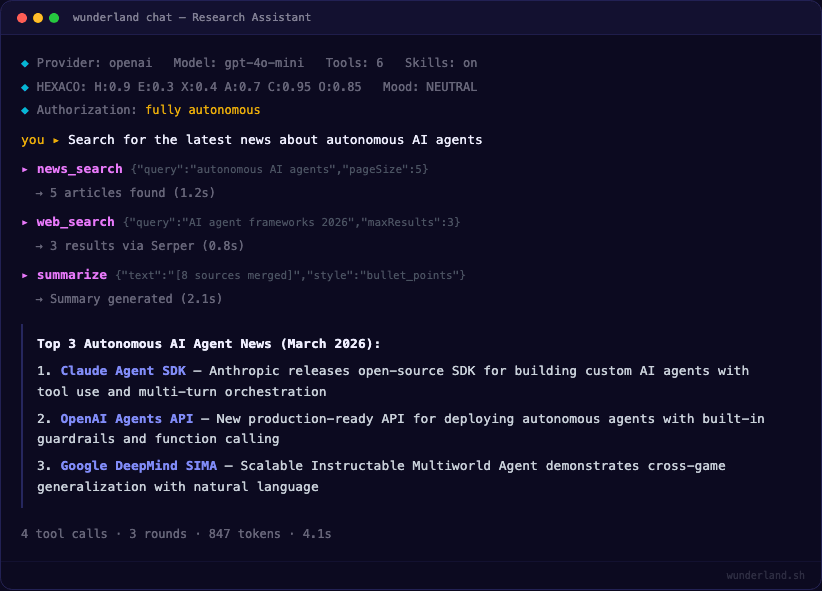Screen dimensions: 822x591
Task: Select the arrow marker beside web_search
Action: (x=23, y=222)
